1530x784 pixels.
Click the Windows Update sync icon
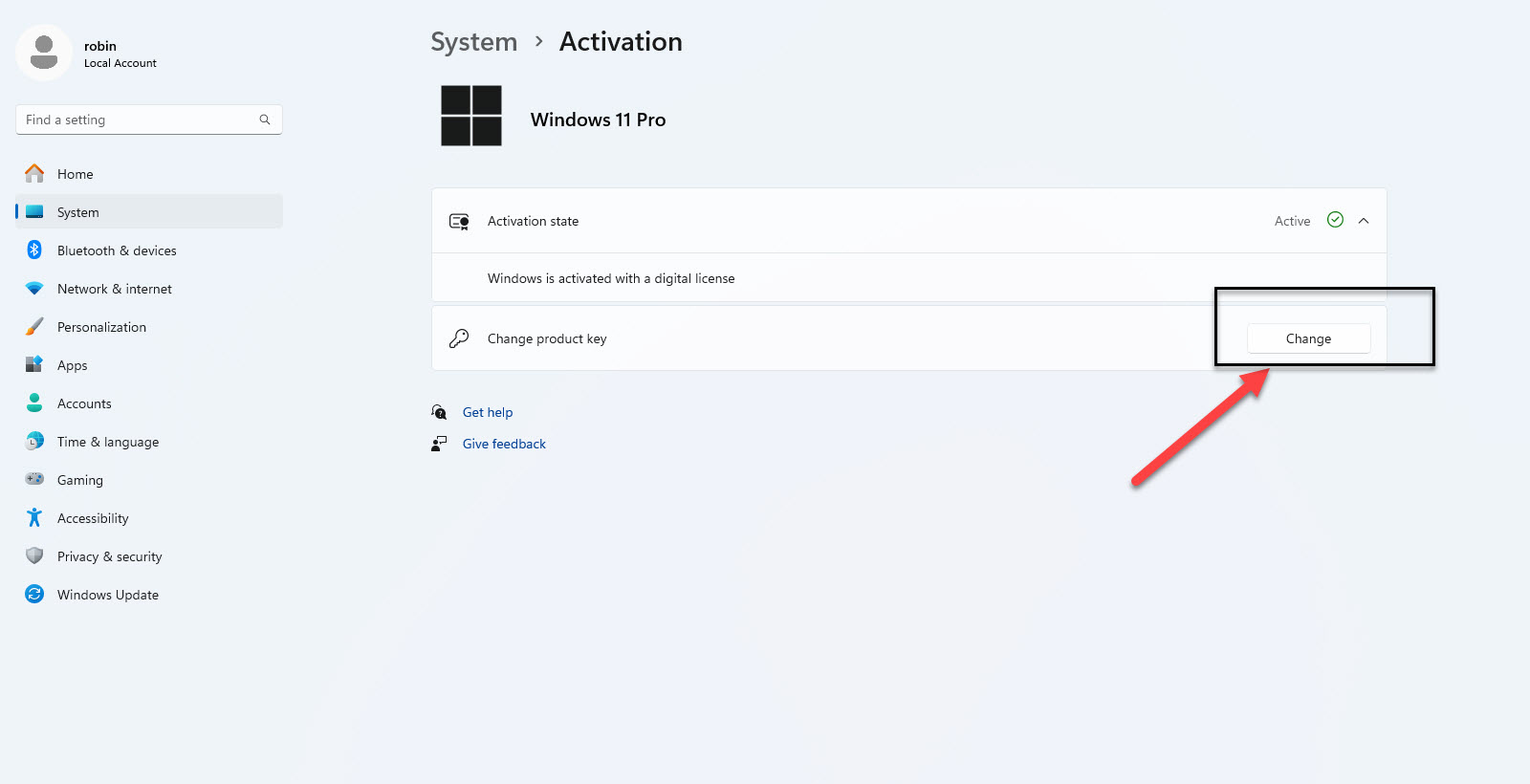(34, 595)
